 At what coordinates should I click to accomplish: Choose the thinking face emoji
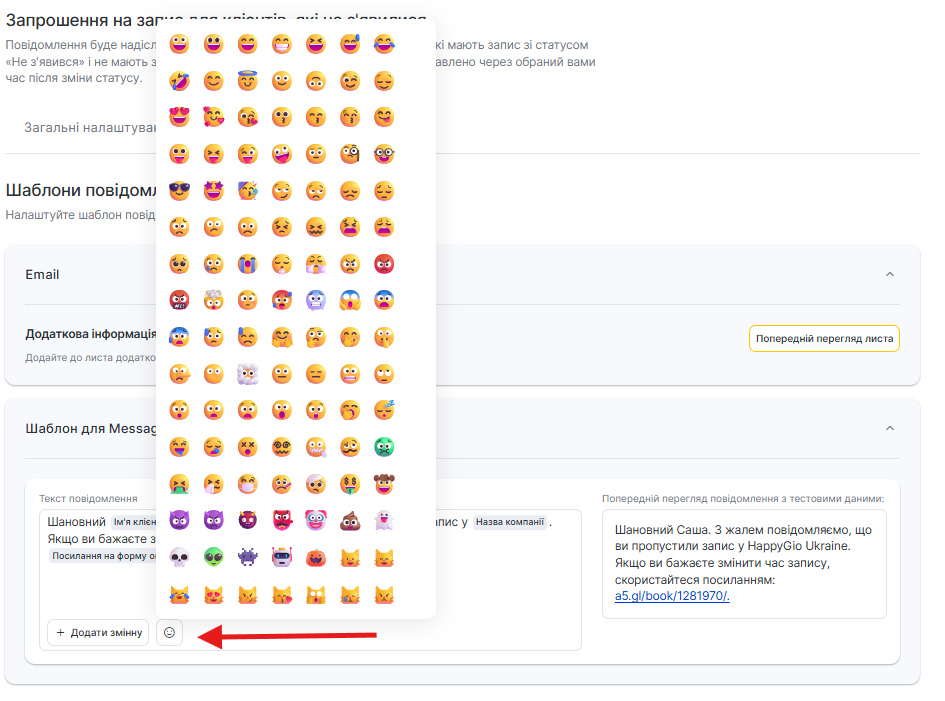tap(316, 337)
